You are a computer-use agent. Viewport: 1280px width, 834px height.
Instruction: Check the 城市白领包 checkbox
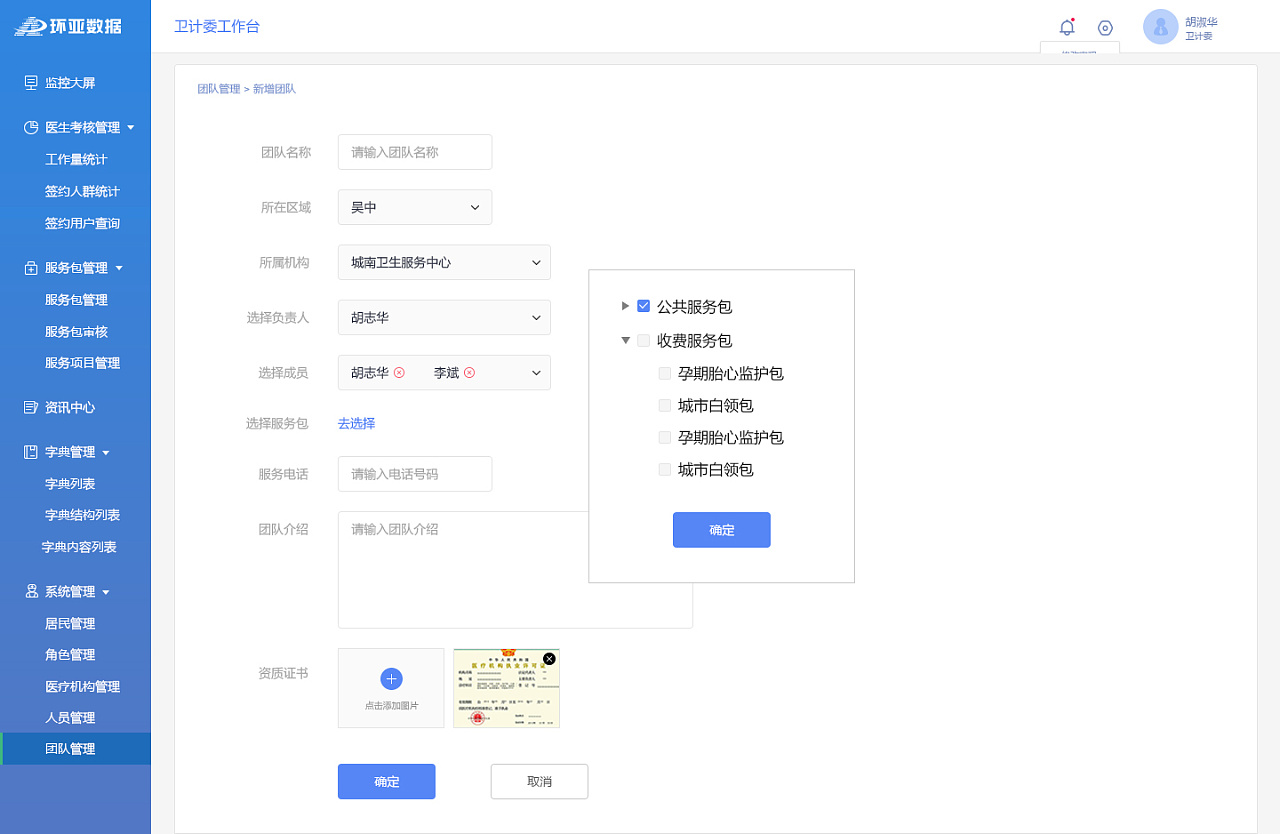[664, 405]
